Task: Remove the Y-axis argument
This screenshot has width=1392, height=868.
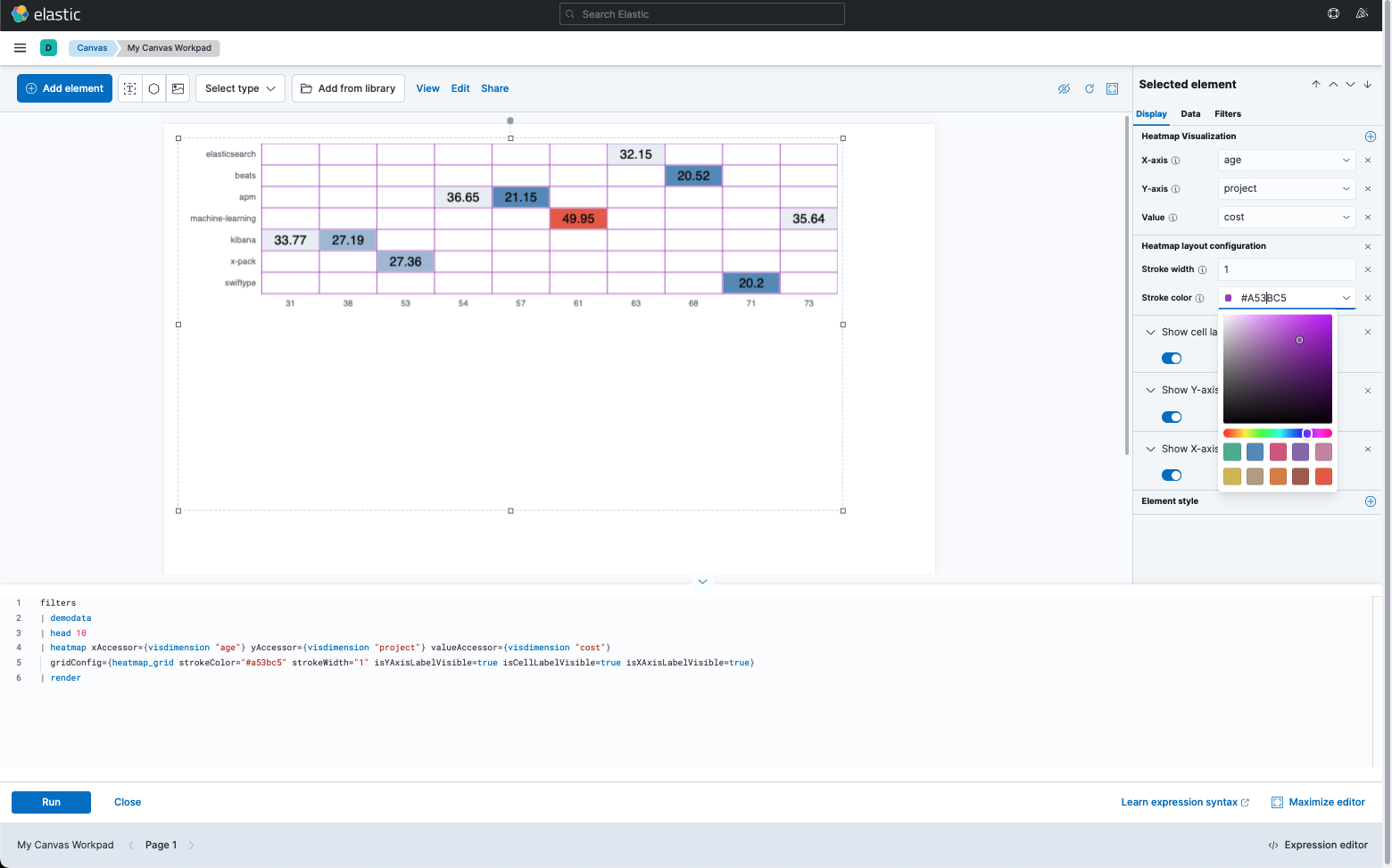Action: [1368, 189]
